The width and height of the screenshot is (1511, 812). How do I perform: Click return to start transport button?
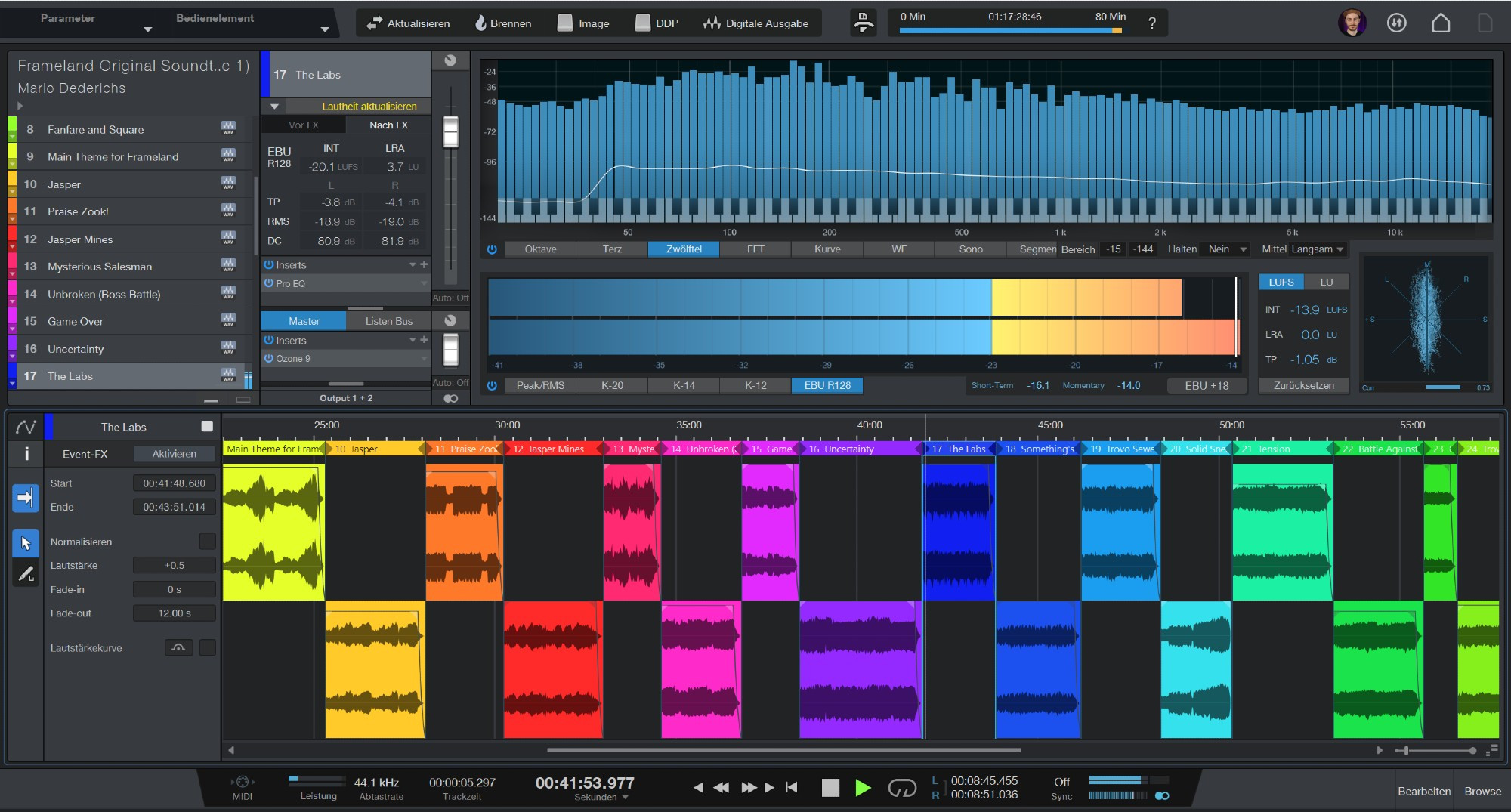tap(792, 788)
